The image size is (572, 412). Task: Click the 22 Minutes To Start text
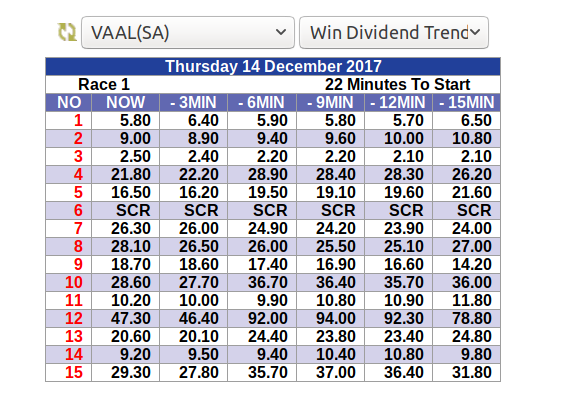pyautogui.click(x=397, y=85)
